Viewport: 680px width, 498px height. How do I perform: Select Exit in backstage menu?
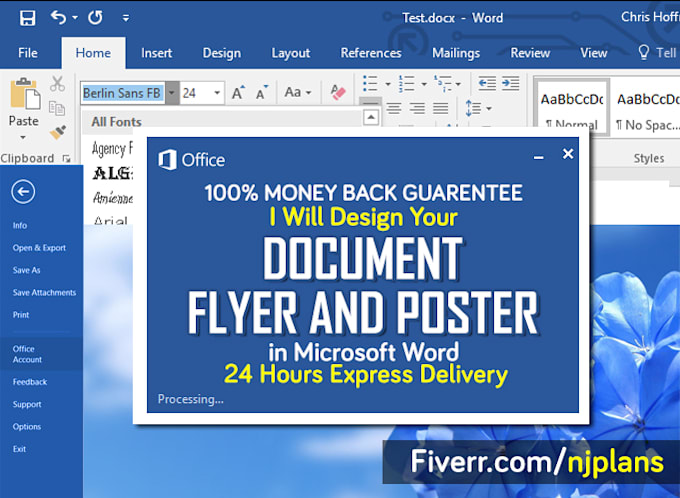pyautogui.click(x=19, y=449)
